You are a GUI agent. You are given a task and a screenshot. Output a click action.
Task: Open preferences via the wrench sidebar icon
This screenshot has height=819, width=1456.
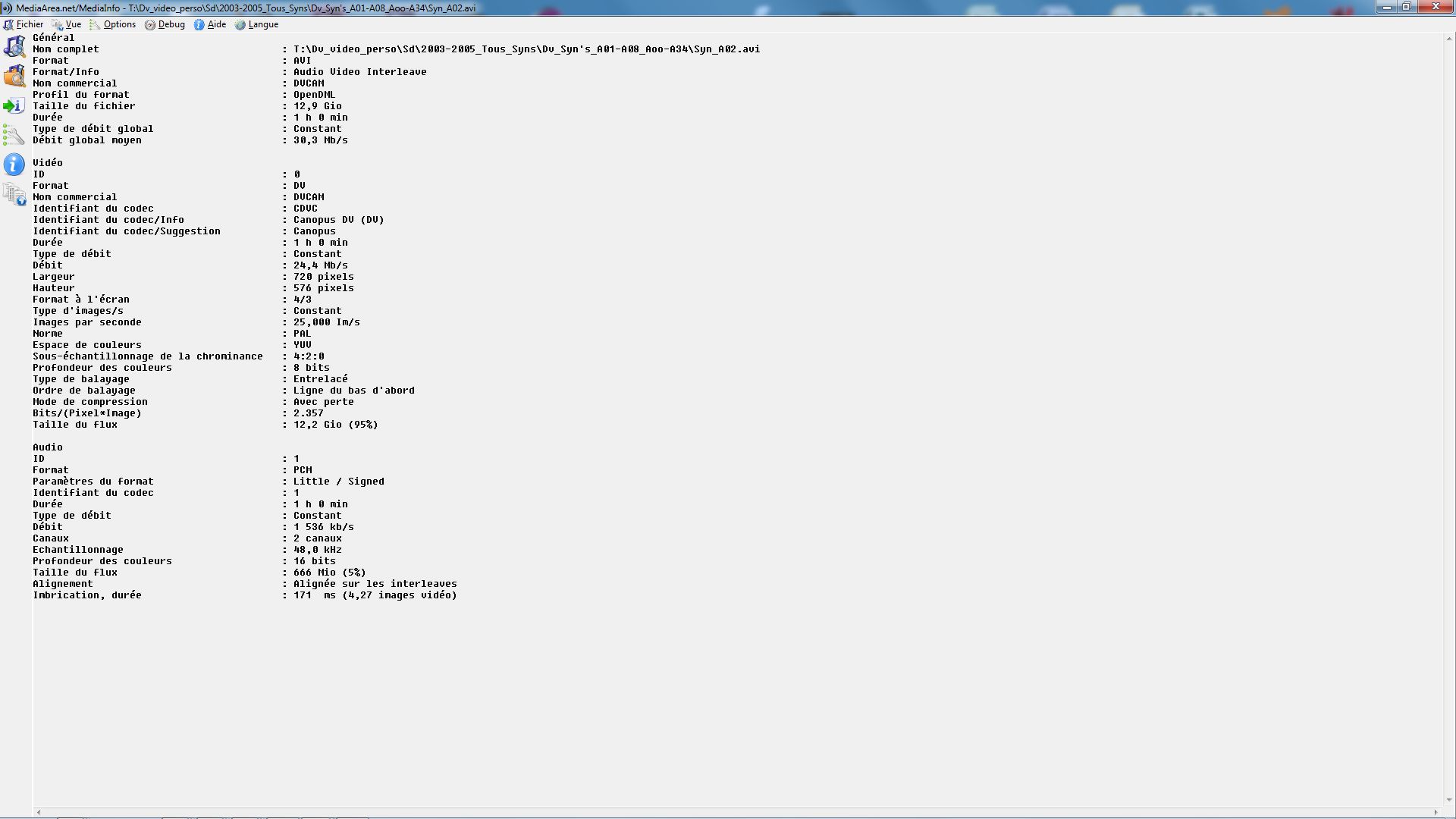tap(14, 135)
